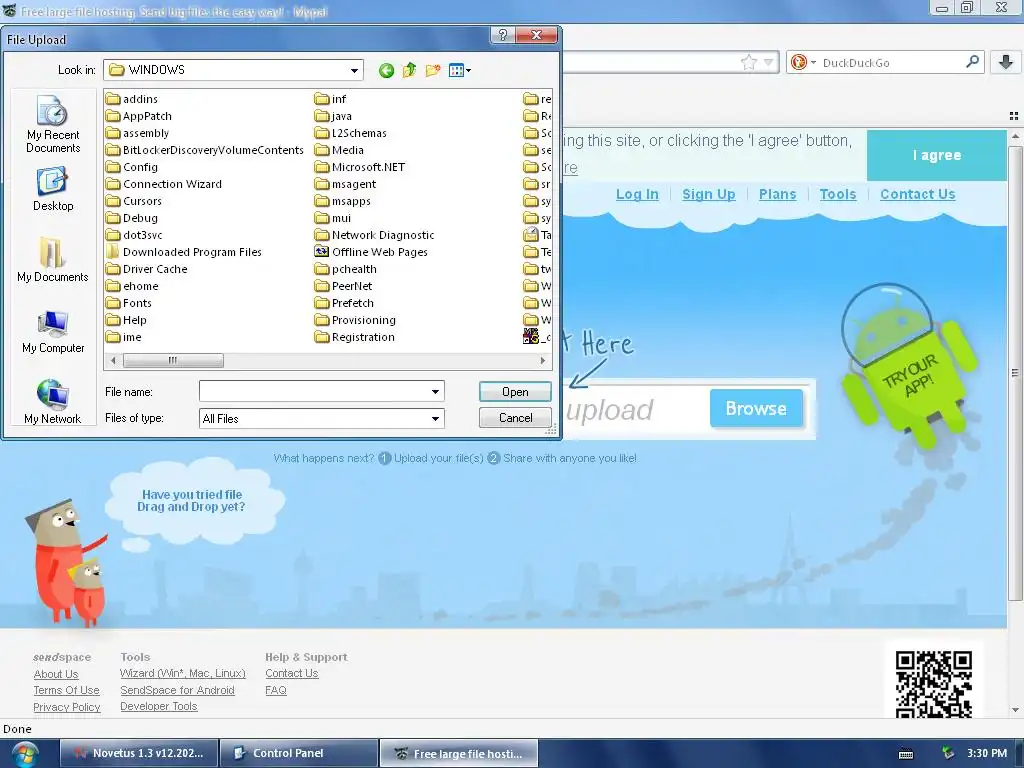Select the L2Schemas folder
The image size is (1024, 768).
[351, 133]
